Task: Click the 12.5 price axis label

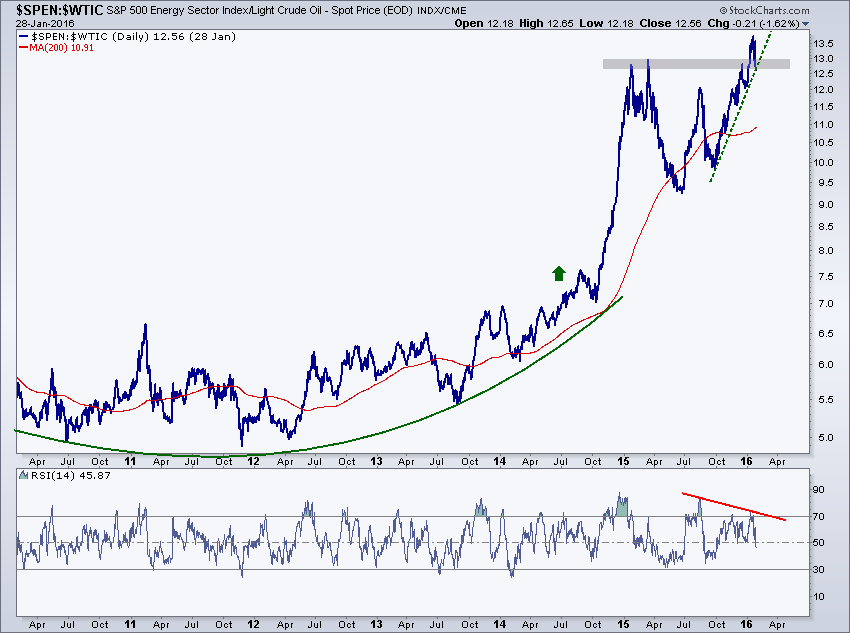Action: [x=823, y=74]
